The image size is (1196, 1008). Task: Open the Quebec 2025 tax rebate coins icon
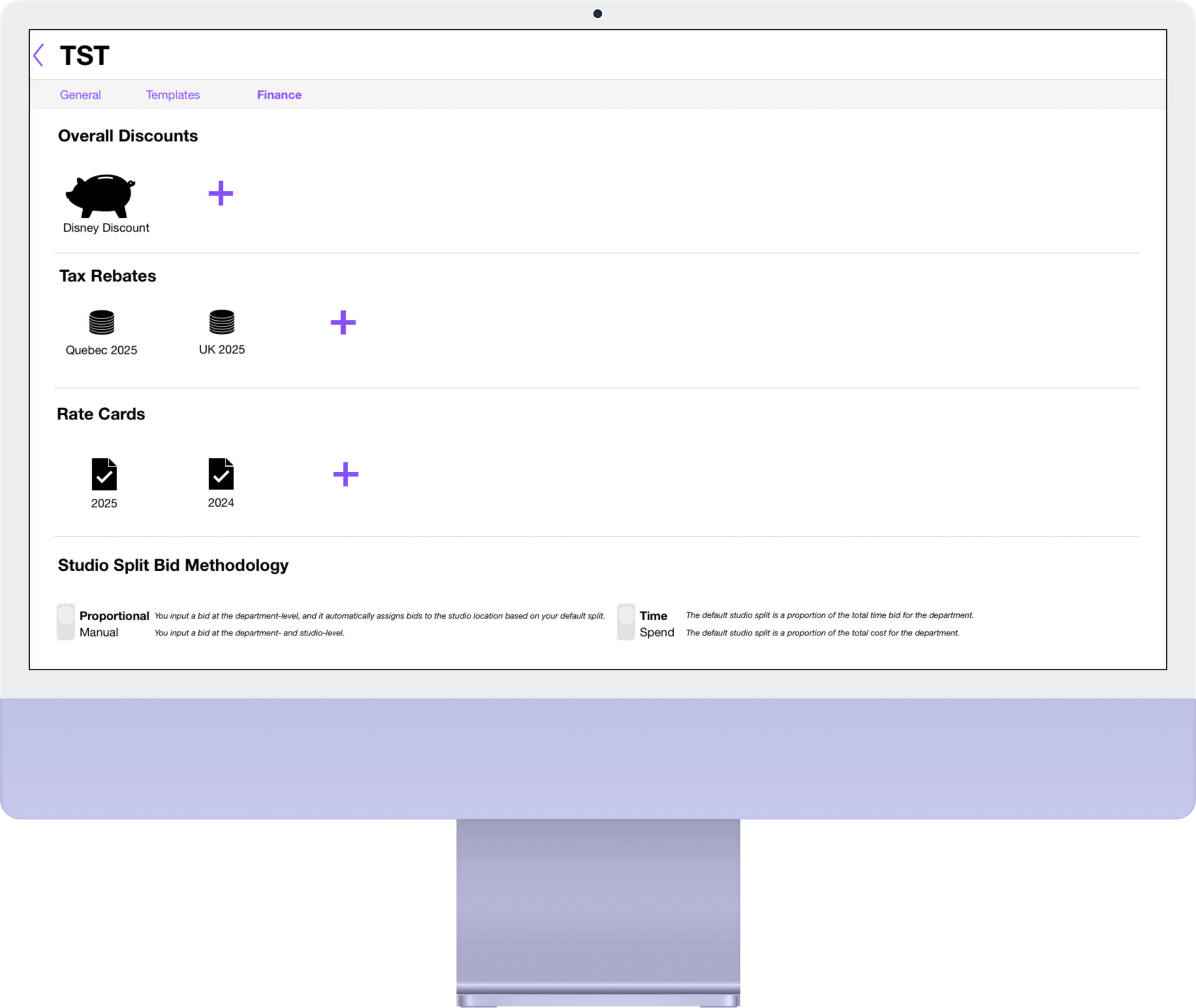[102, 322]
